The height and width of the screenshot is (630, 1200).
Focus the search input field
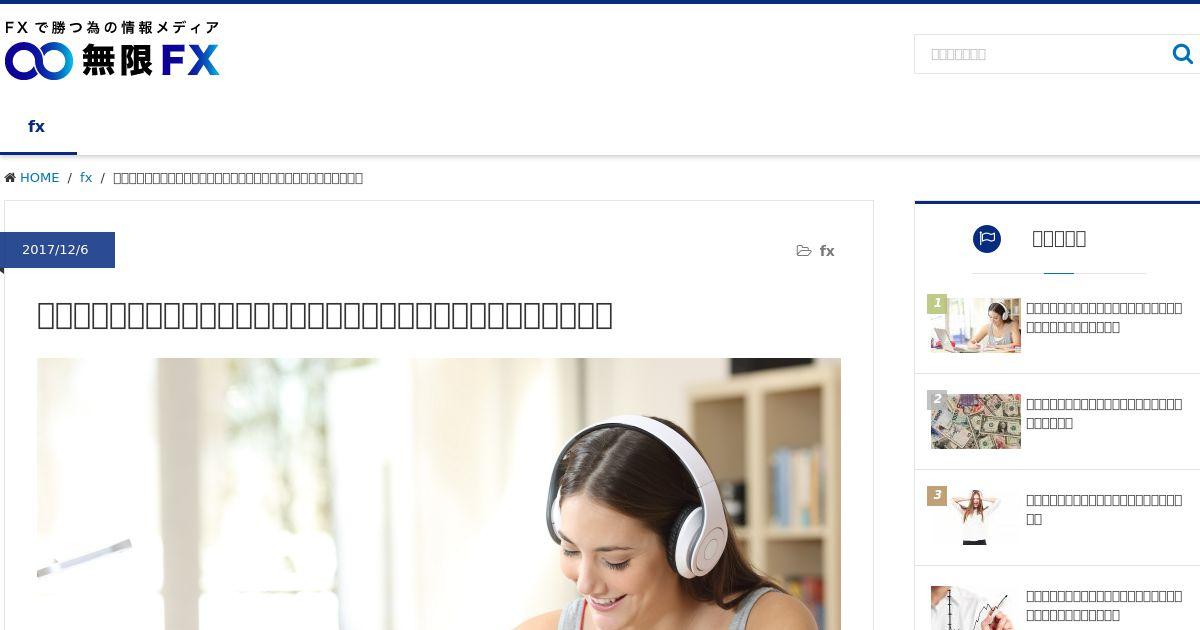[1040, 54]
